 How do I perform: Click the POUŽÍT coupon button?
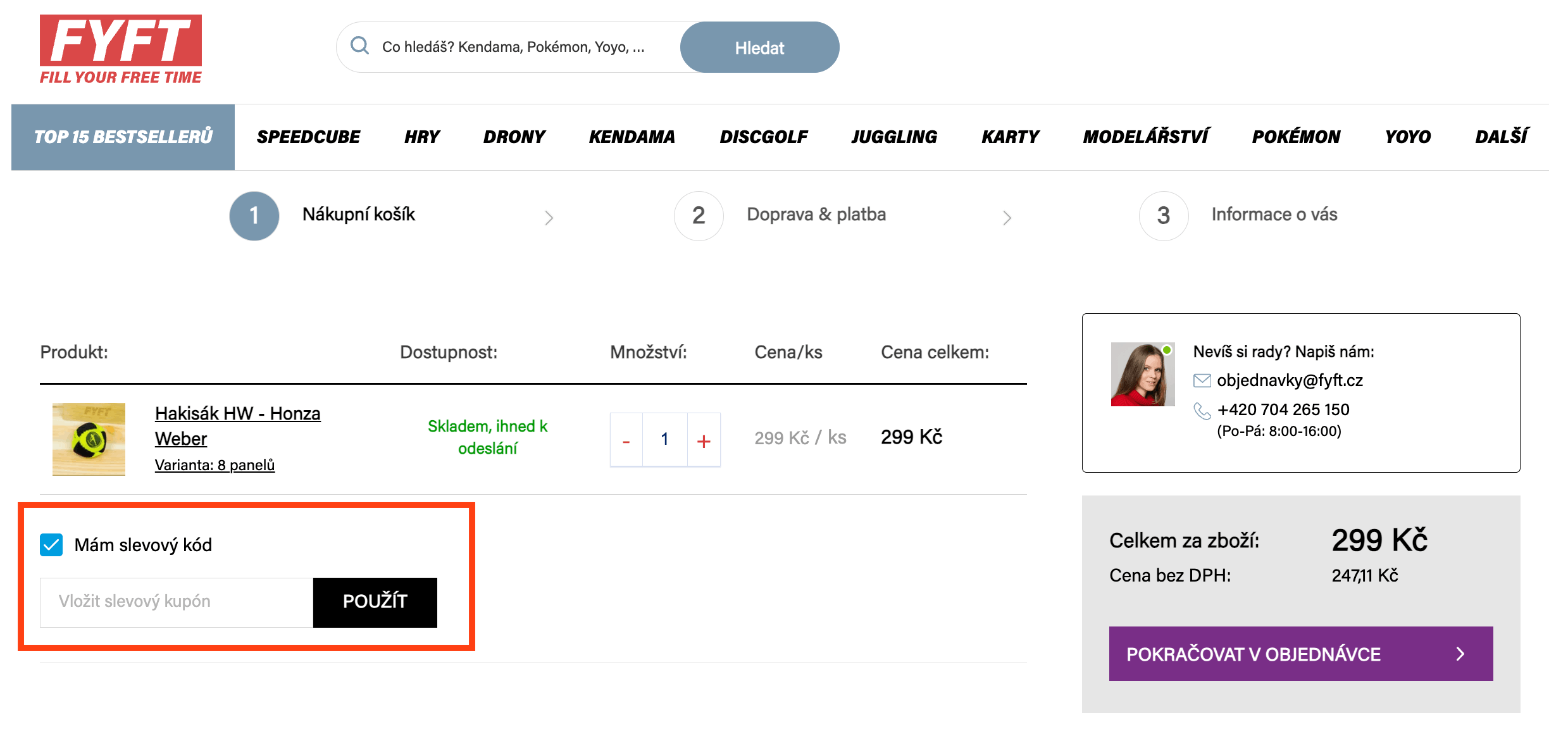[375, 602]
